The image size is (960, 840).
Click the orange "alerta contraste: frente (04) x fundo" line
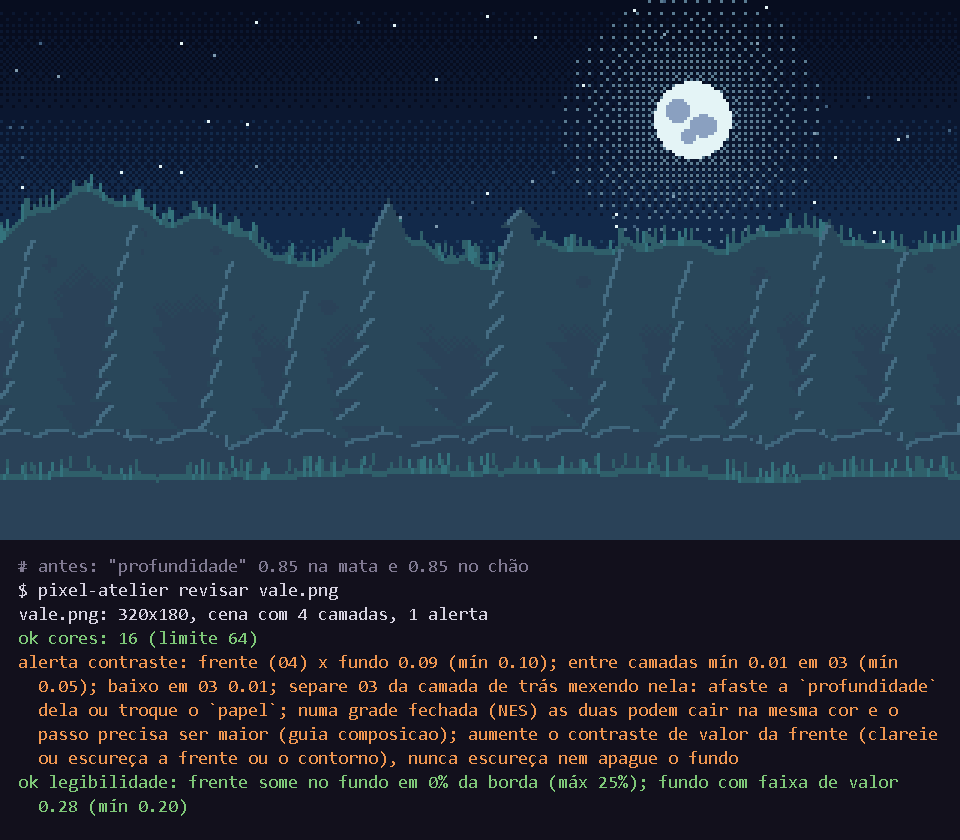coord(458,662)
